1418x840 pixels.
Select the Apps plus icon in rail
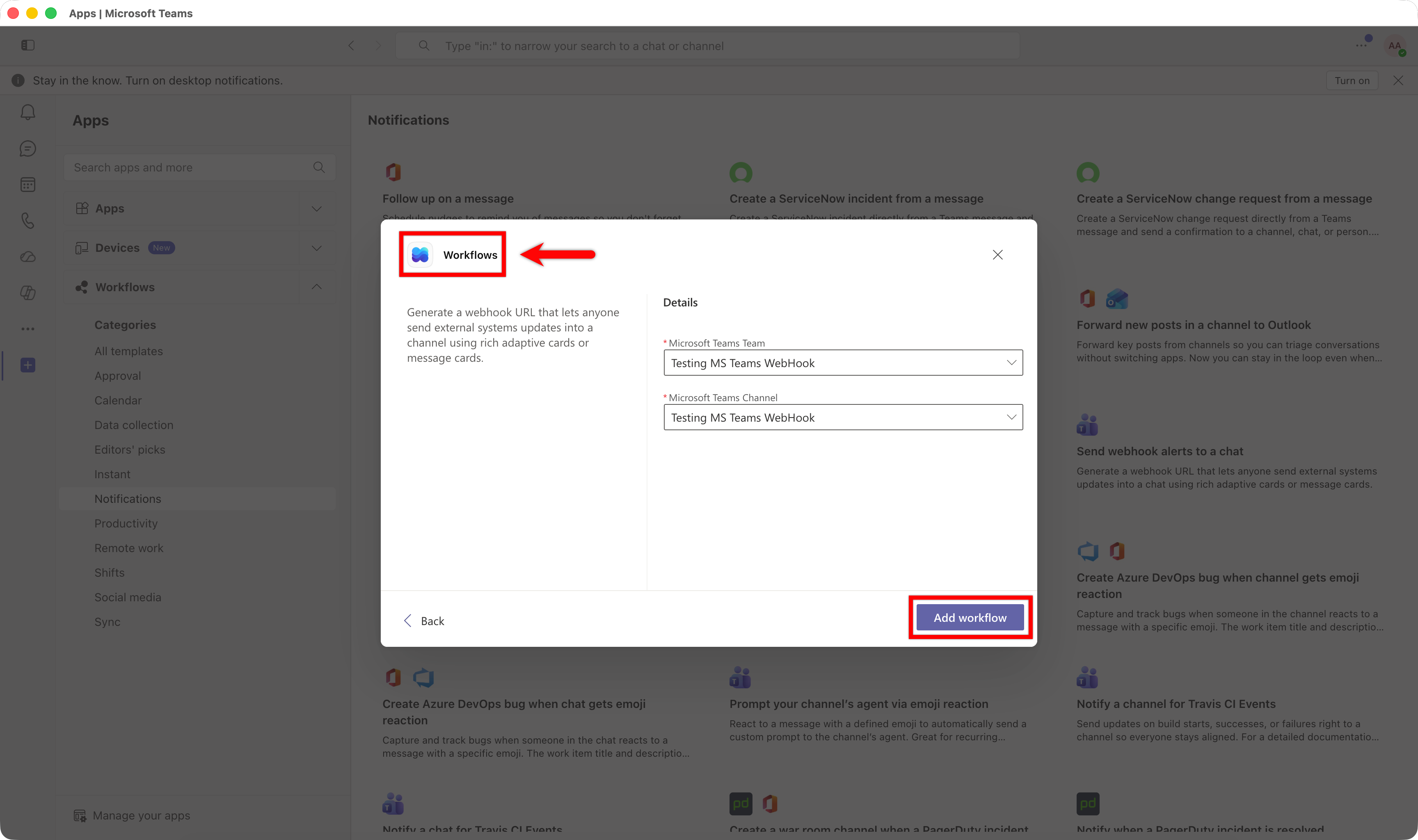point(28,365)
